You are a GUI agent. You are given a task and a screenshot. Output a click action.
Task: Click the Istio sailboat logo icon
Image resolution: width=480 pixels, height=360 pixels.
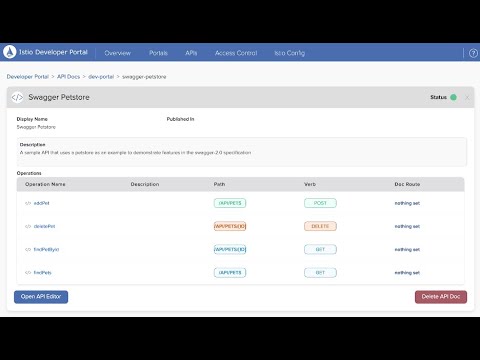pyautogui.click(x=10, y=52)
